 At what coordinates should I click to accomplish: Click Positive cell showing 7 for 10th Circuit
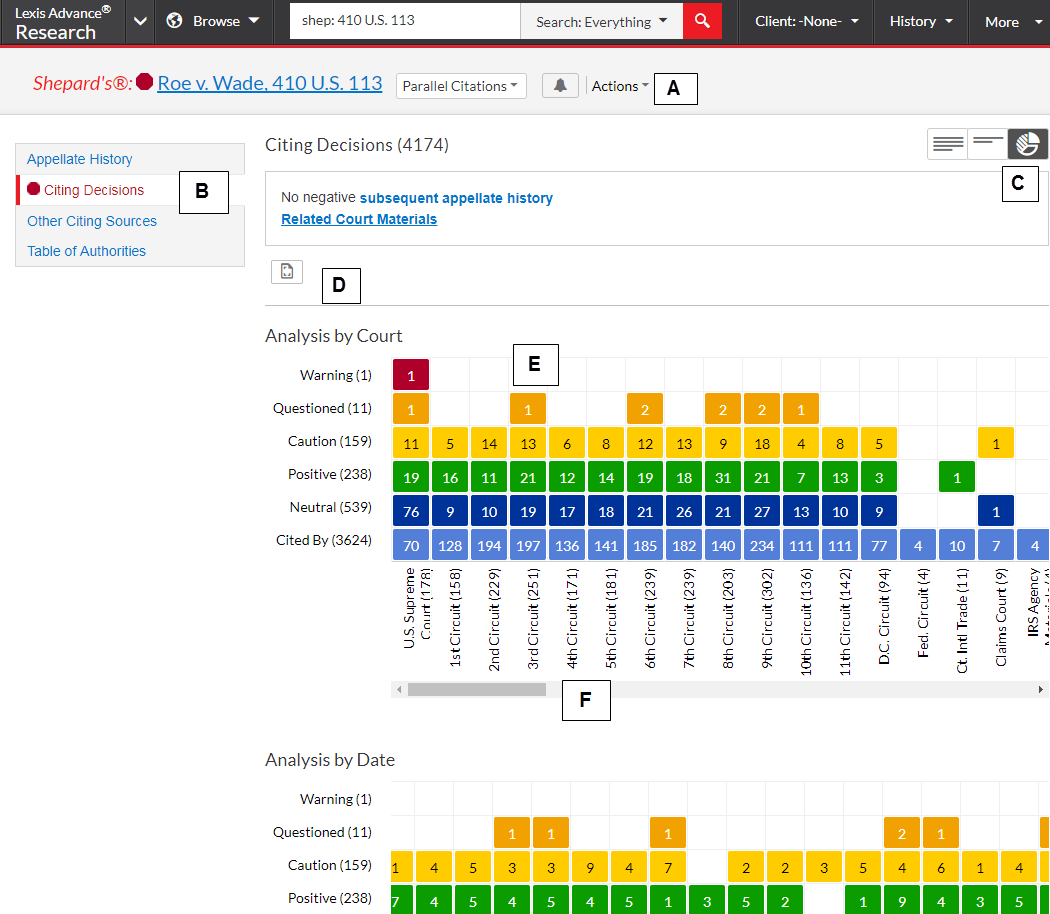pyautogui.click(x=801, y=477)
